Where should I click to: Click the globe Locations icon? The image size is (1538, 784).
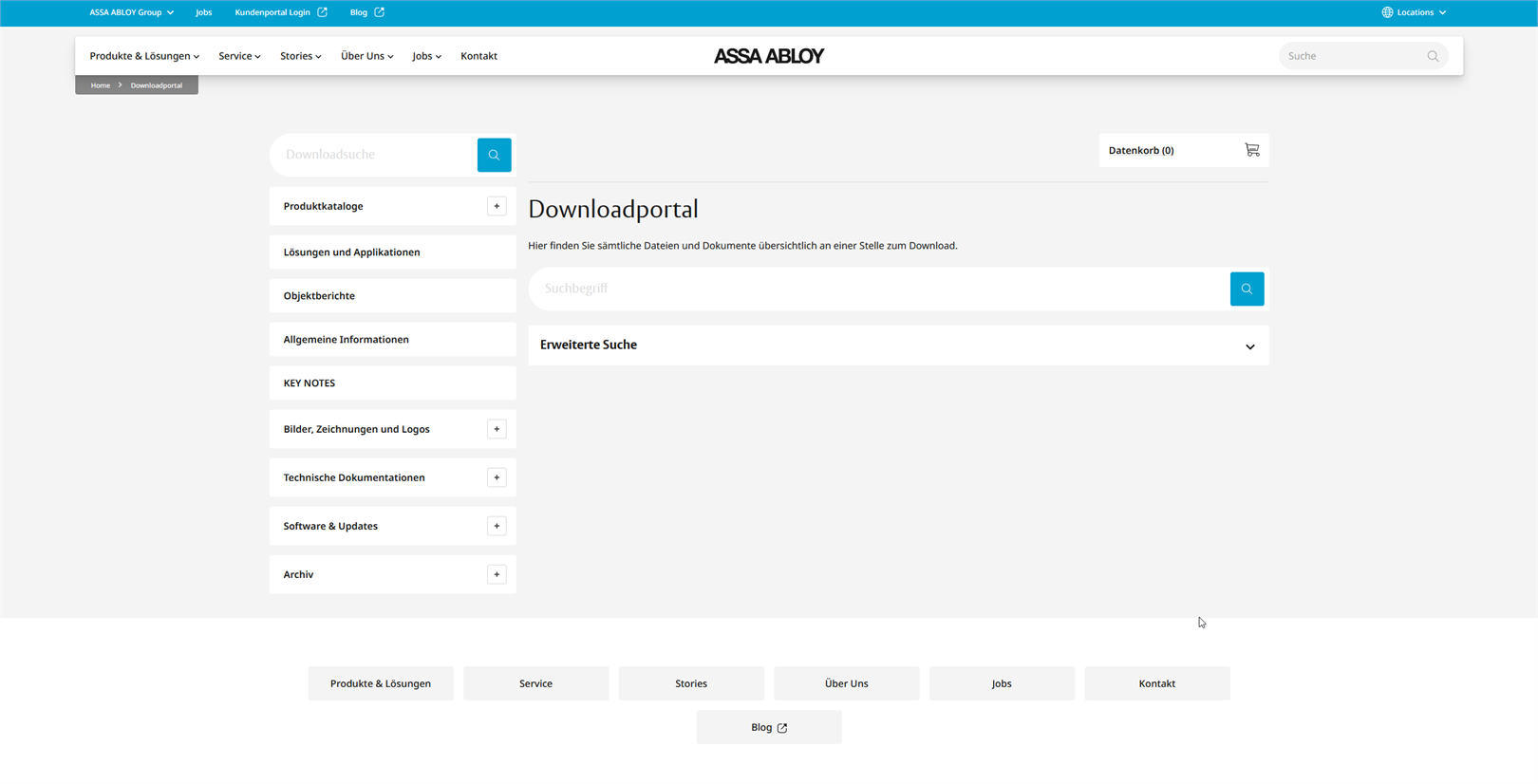pyautogui.click(x=1387, y=12)
